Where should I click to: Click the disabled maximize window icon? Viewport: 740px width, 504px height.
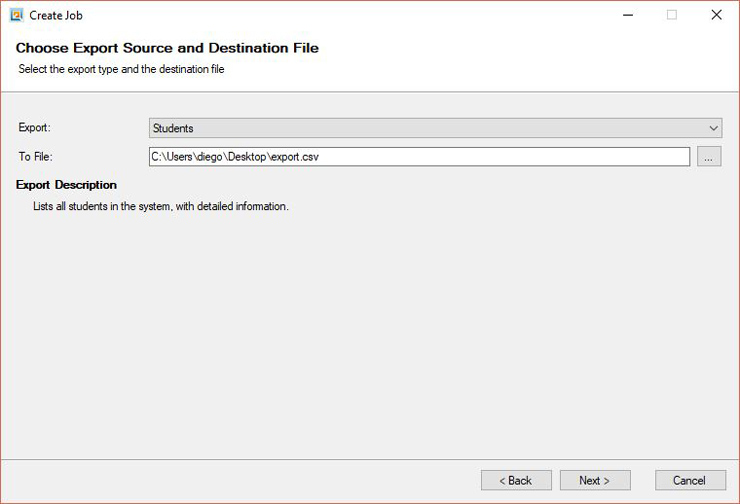coord(672,15)
